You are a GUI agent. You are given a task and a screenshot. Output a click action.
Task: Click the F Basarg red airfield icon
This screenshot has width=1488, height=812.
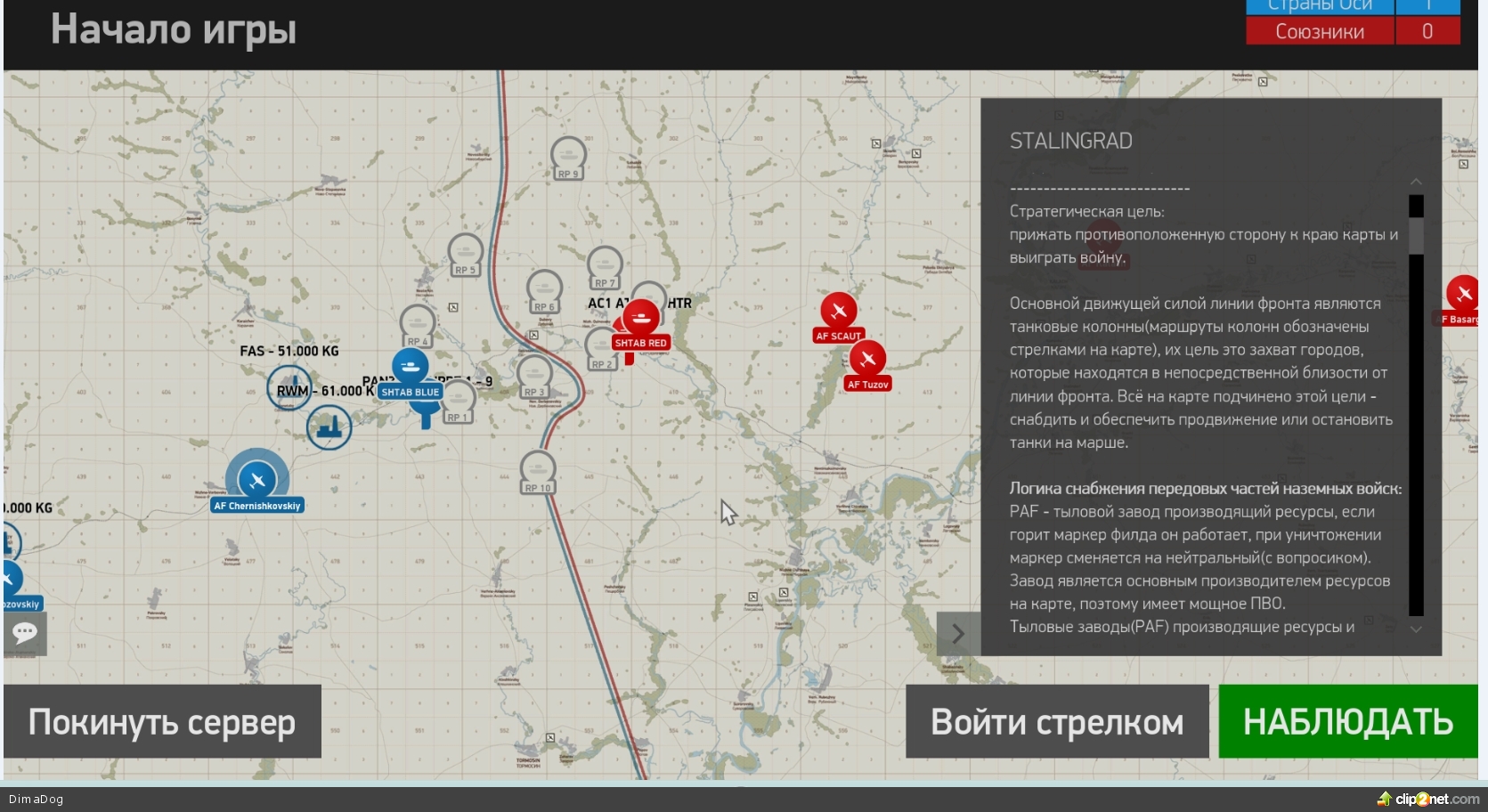point(1463,293)
